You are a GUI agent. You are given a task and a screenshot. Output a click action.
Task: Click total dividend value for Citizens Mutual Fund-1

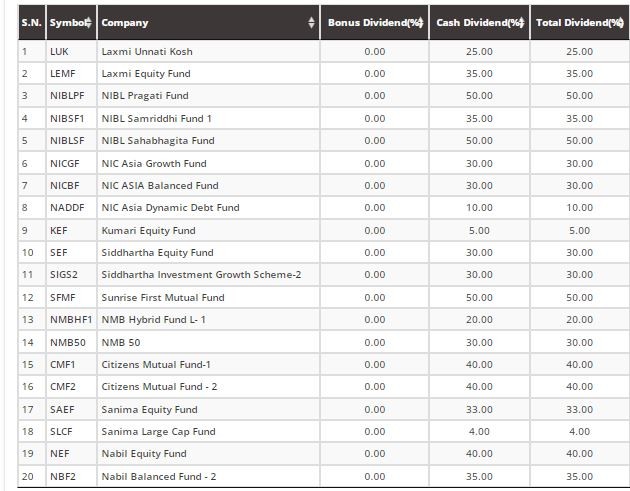[579, 365]
